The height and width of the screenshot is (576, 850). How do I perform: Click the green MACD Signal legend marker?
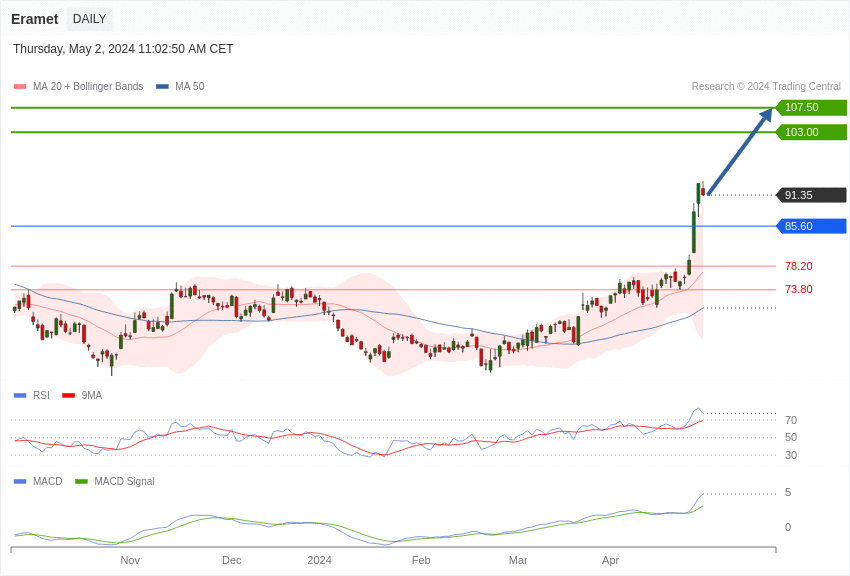pos(81,482)
